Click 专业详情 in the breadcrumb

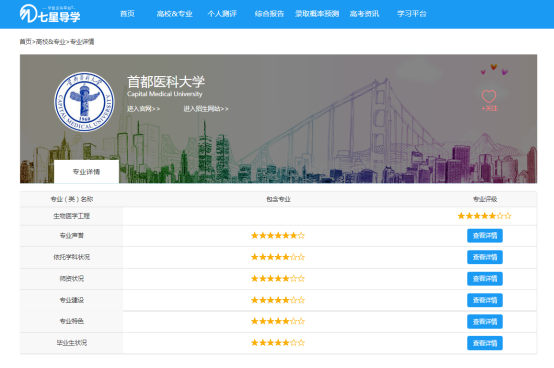pos(82,42)
